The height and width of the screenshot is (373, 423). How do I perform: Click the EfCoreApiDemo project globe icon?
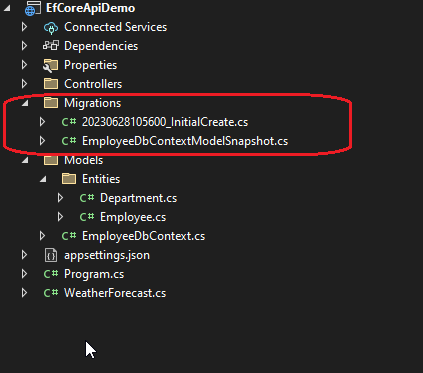pyautogui.click(x=33, y=8)
